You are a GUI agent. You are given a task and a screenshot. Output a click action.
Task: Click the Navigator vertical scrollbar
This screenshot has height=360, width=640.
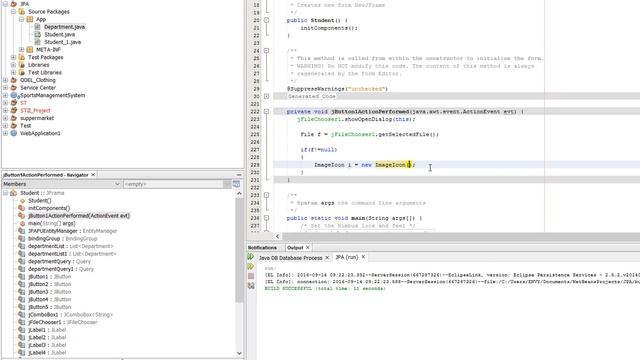[239, 250]
